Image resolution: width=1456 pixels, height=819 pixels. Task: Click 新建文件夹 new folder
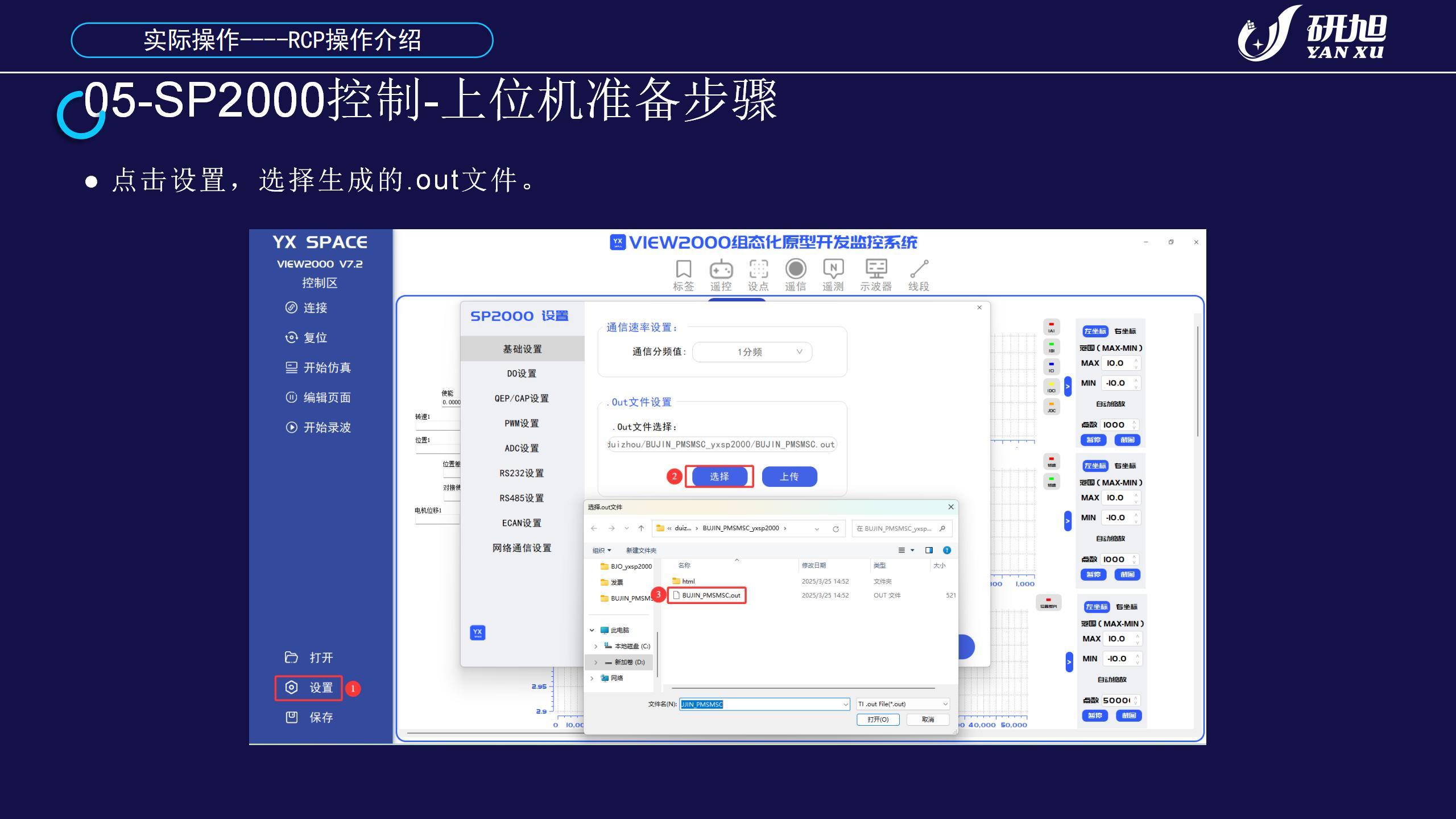point(641,551)
